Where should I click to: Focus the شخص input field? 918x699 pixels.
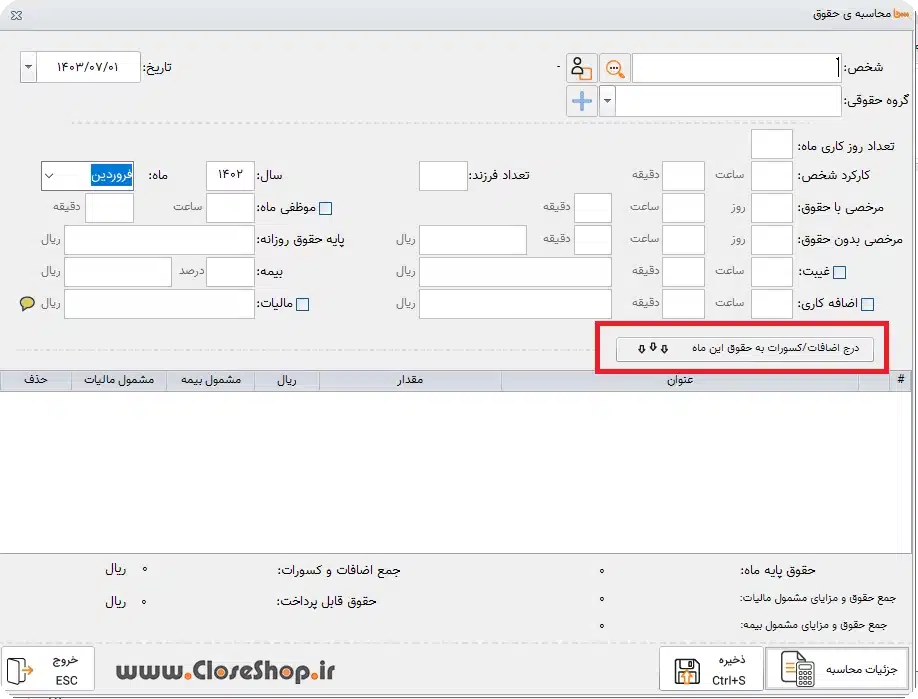tap(737, 68)
